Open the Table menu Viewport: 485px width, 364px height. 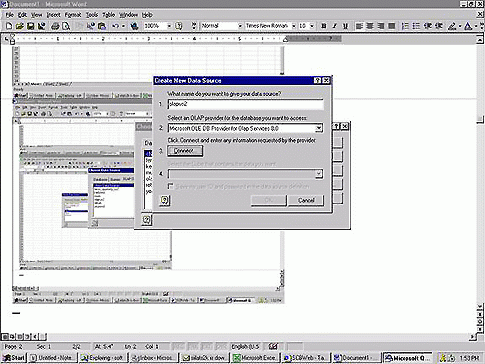click(108, 15)
